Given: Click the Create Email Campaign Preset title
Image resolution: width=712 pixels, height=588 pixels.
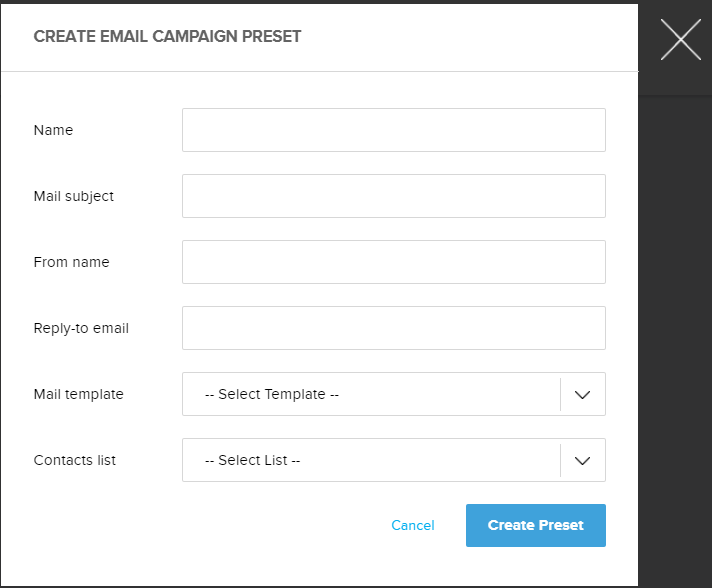Looking at the screenshot, I should (x=167, y=37).
